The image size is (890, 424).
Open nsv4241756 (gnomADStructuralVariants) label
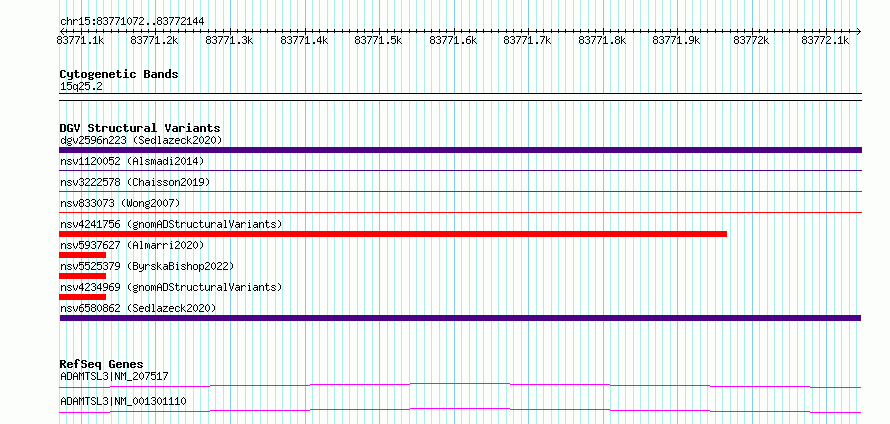click(x=171, y=224)
